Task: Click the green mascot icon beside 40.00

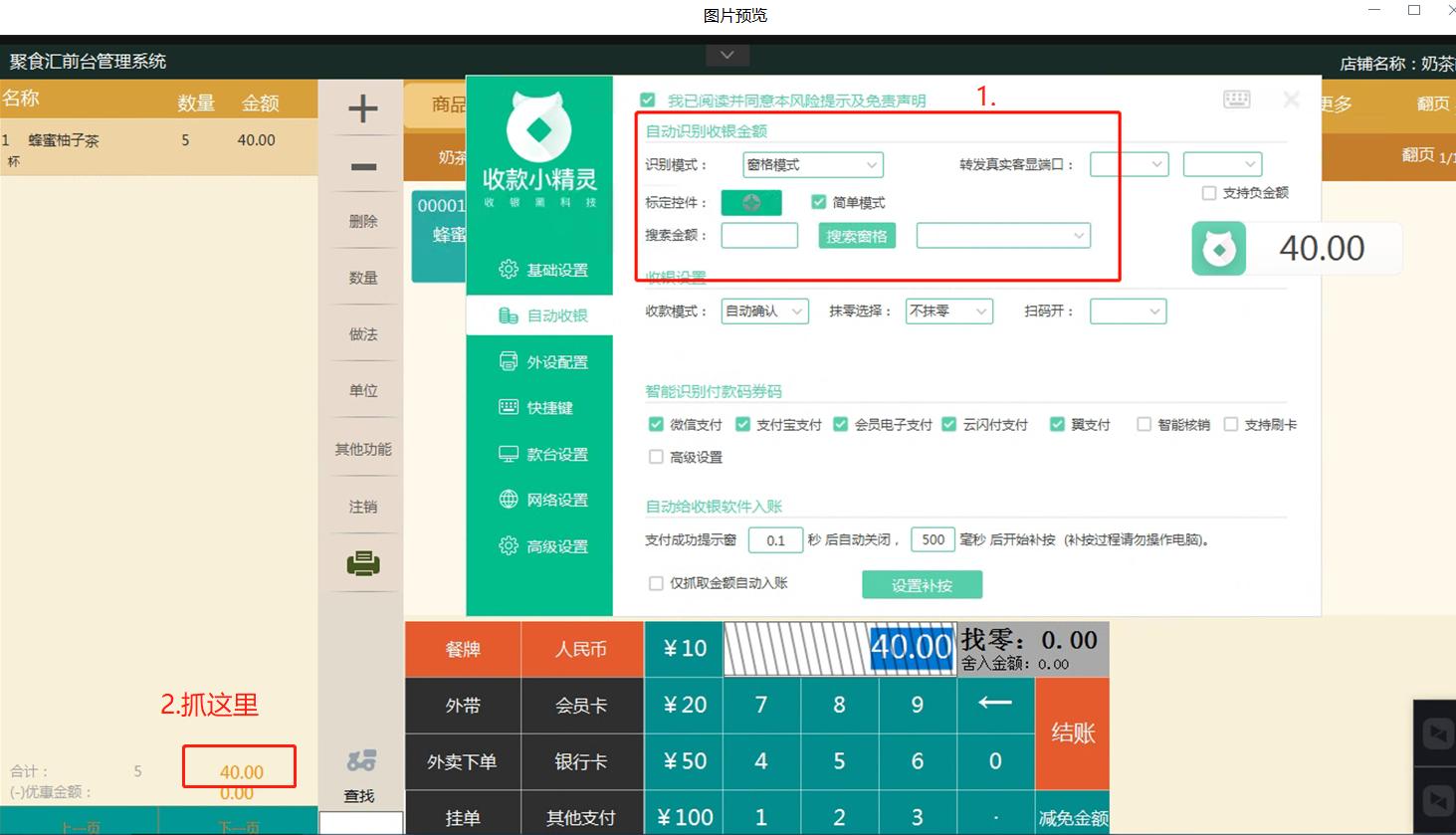Action: tap(1219, 249)
